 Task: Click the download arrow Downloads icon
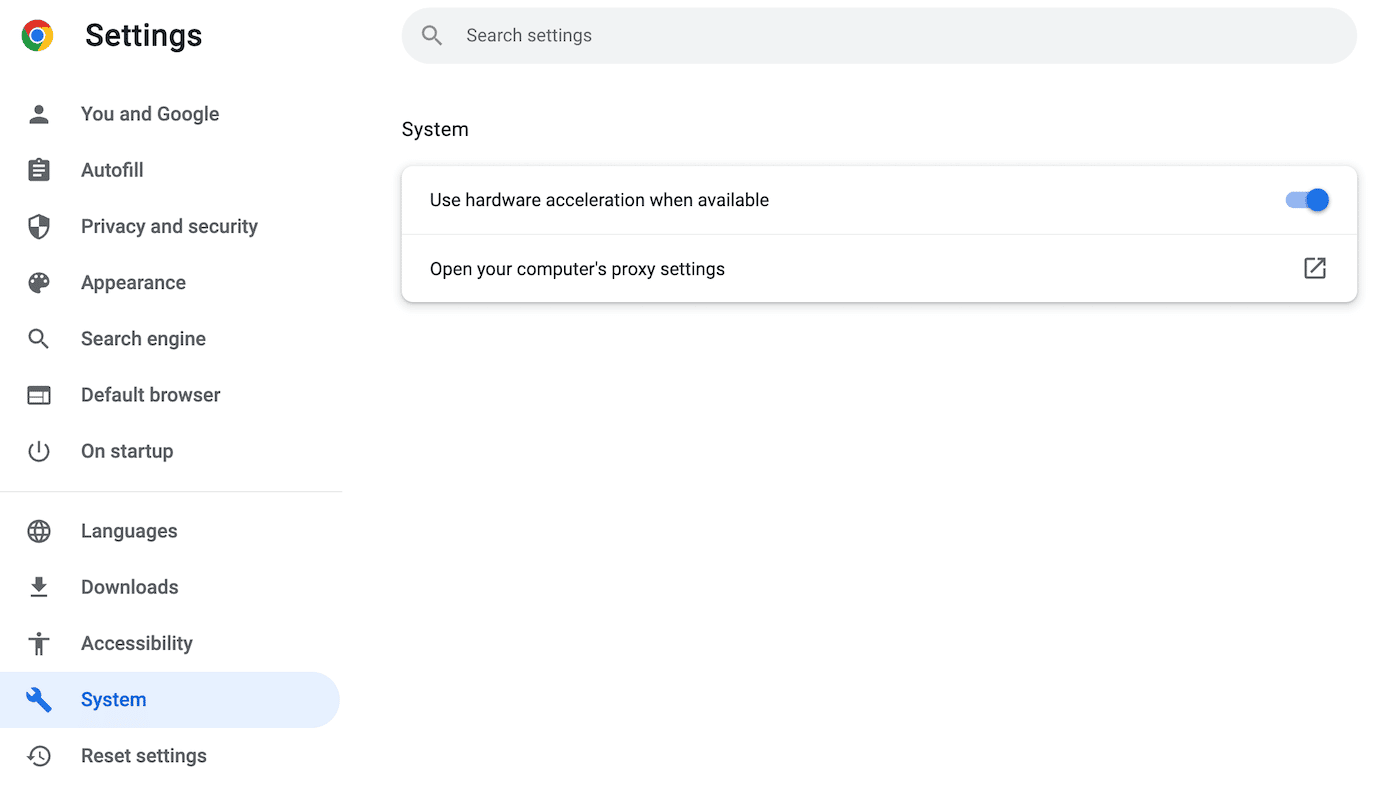pyautogui.click(x=39, y=587)
